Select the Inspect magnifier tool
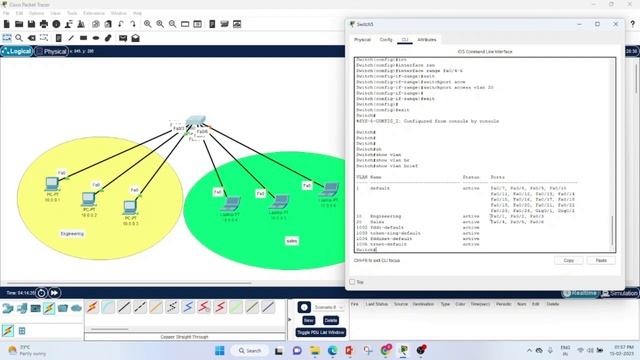 [19, 38]
